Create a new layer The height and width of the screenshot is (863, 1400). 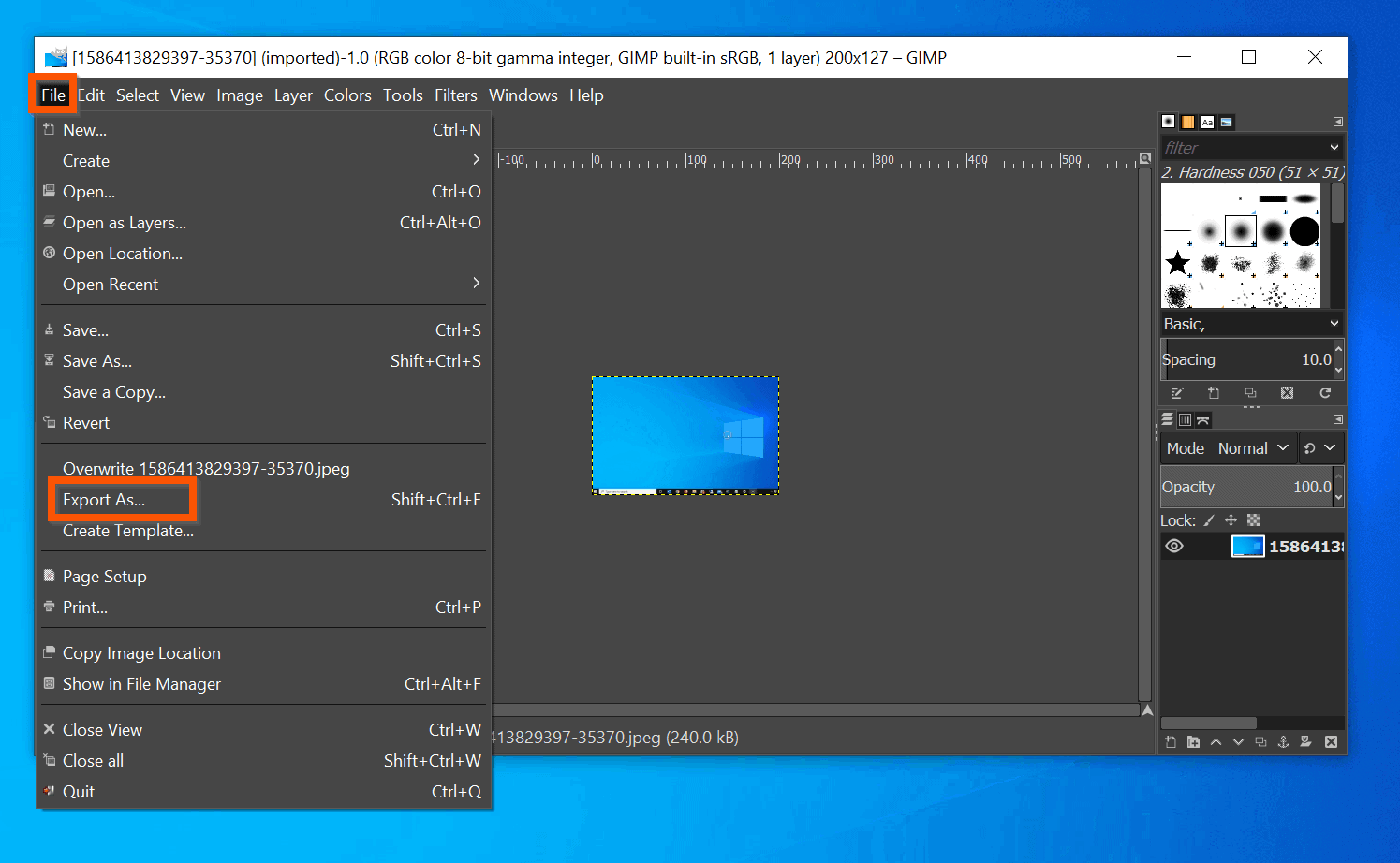coord(1170,741)
